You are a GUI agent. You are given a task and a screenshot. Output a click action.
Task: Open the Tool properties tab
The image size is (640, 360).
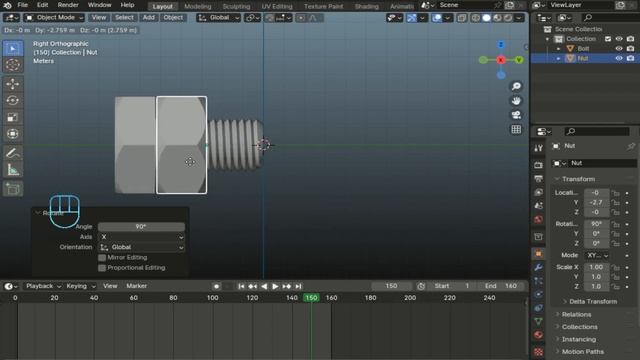click(x=538, y=148)
